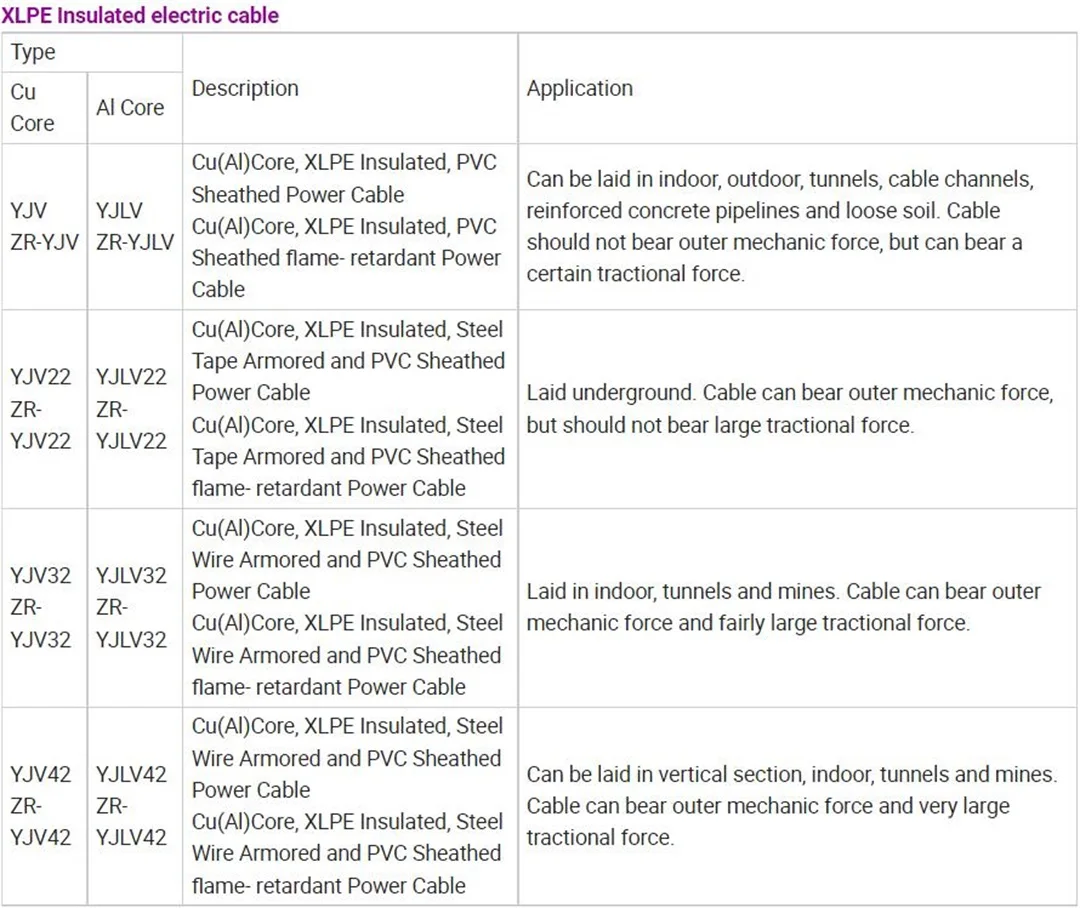Click the YJV ZR-YJV type cell
This screenshot has width=1080, height=908.
click(x=44, y=226)
